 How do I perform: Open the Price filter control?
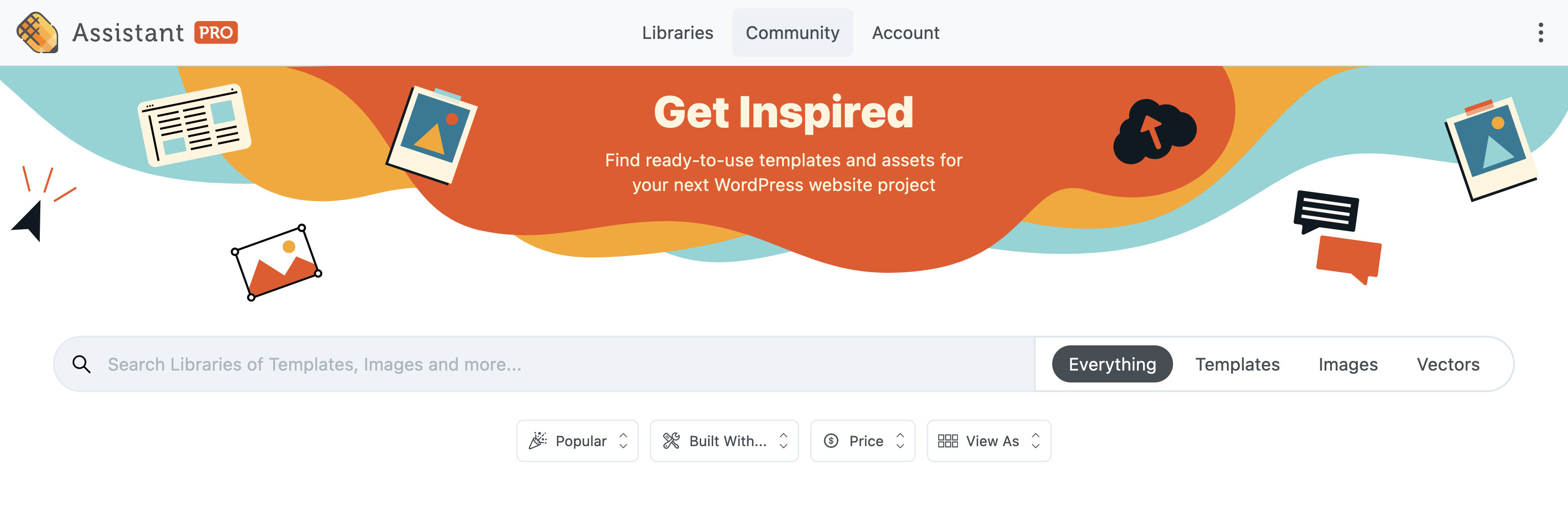coord(863,441)
